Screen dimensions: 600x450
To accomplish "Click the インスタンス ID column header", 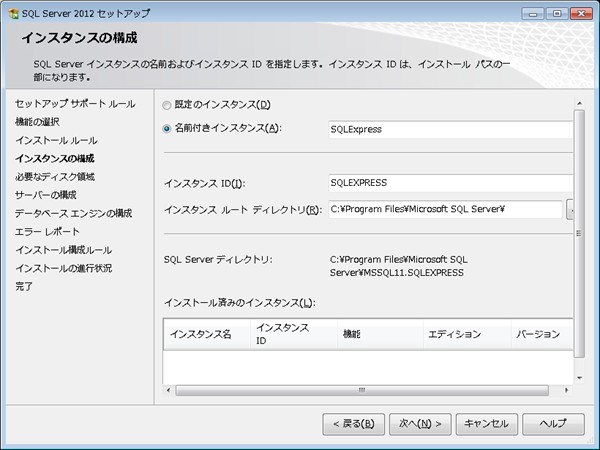I will click(x=294, y=334).
